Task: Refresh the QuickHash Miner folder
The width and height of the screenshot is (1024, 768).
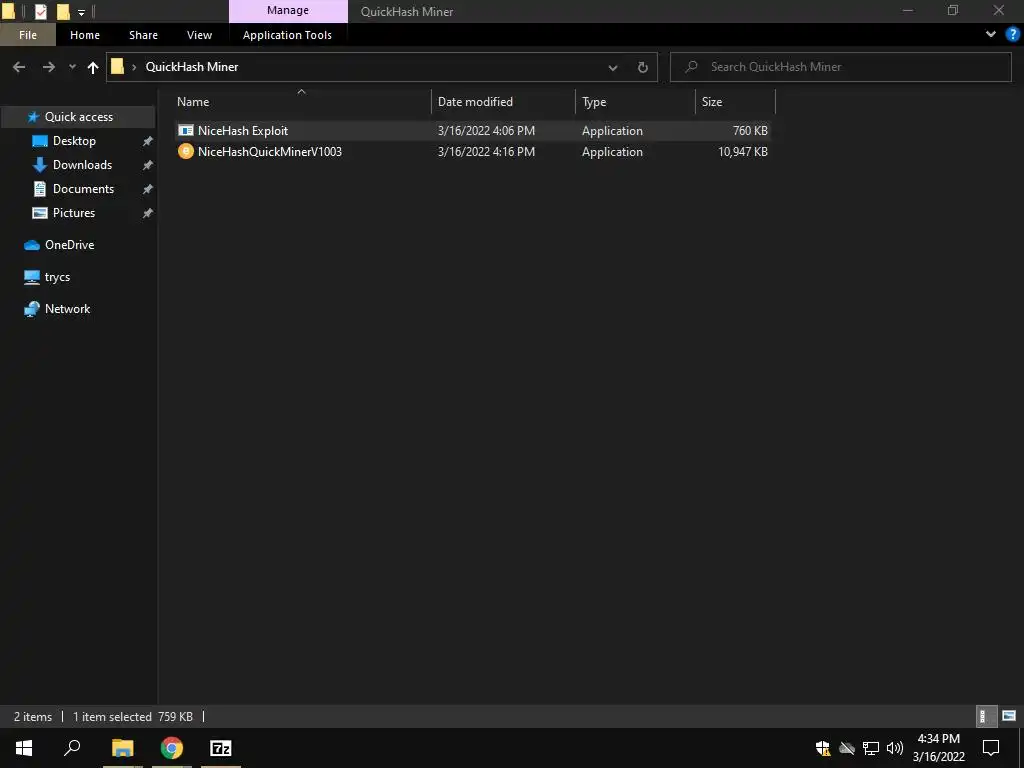Action: pyautogui.click(x=643, y=67)
